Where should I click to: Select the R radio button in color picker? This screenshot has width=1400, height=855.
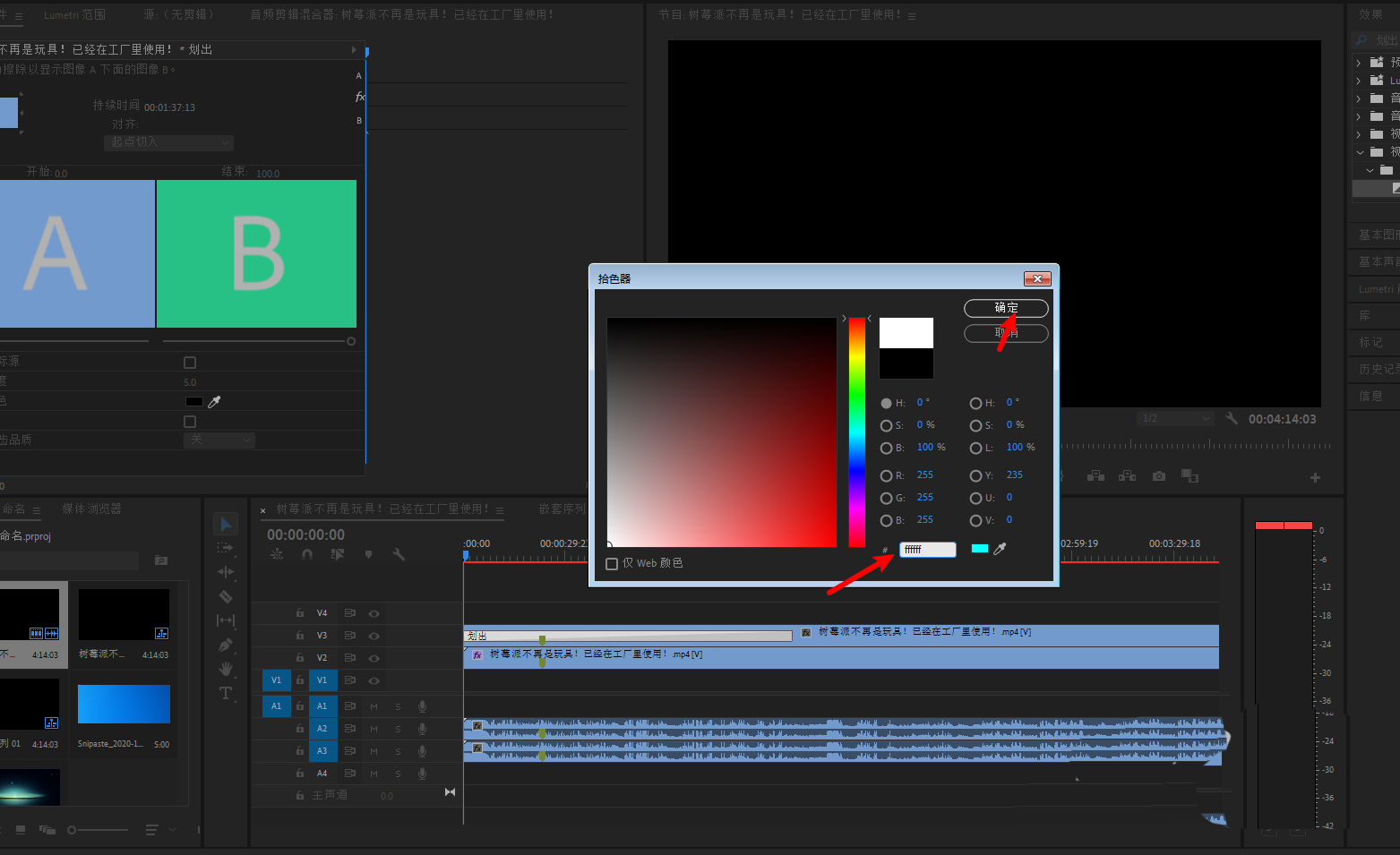click(x=886, y=475)
